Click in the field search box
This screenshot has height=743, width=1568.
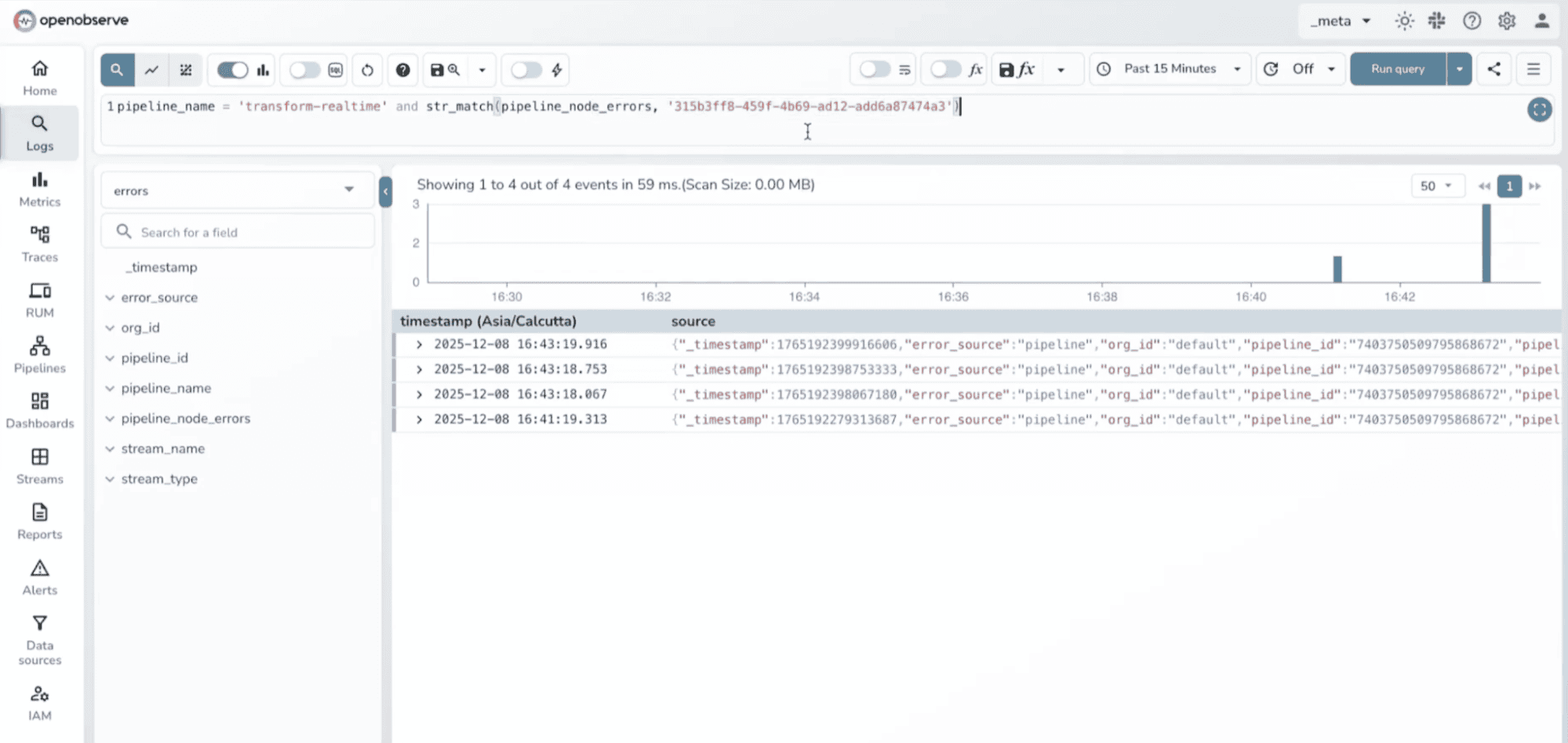[235, 231]
